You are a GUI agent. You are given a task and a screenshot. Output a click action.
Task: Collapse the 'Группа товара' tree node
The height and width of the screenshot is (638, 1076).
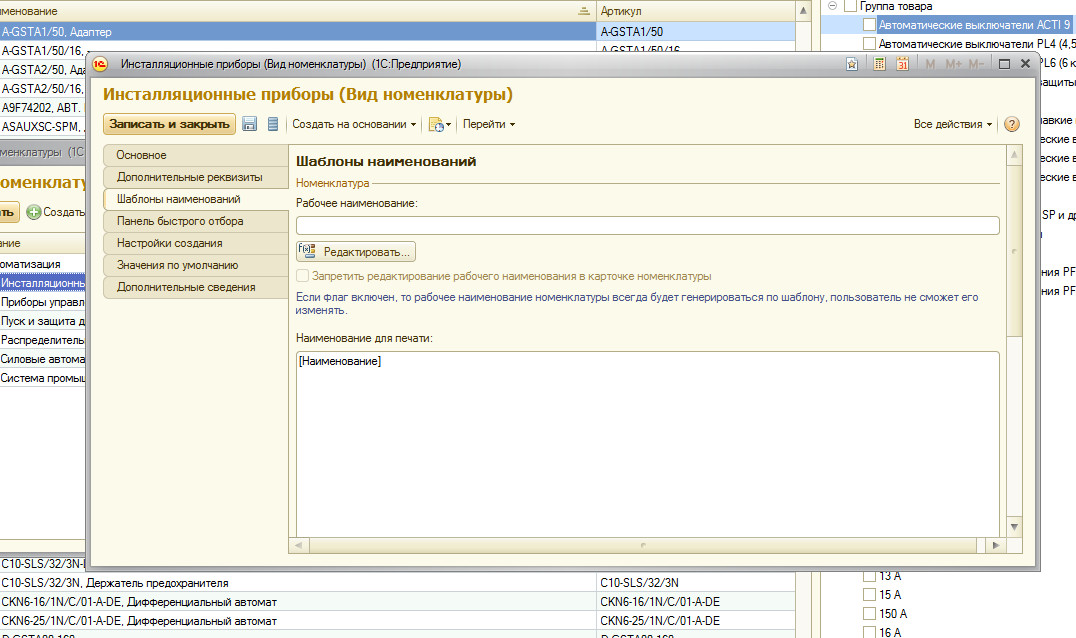point(832,6)
